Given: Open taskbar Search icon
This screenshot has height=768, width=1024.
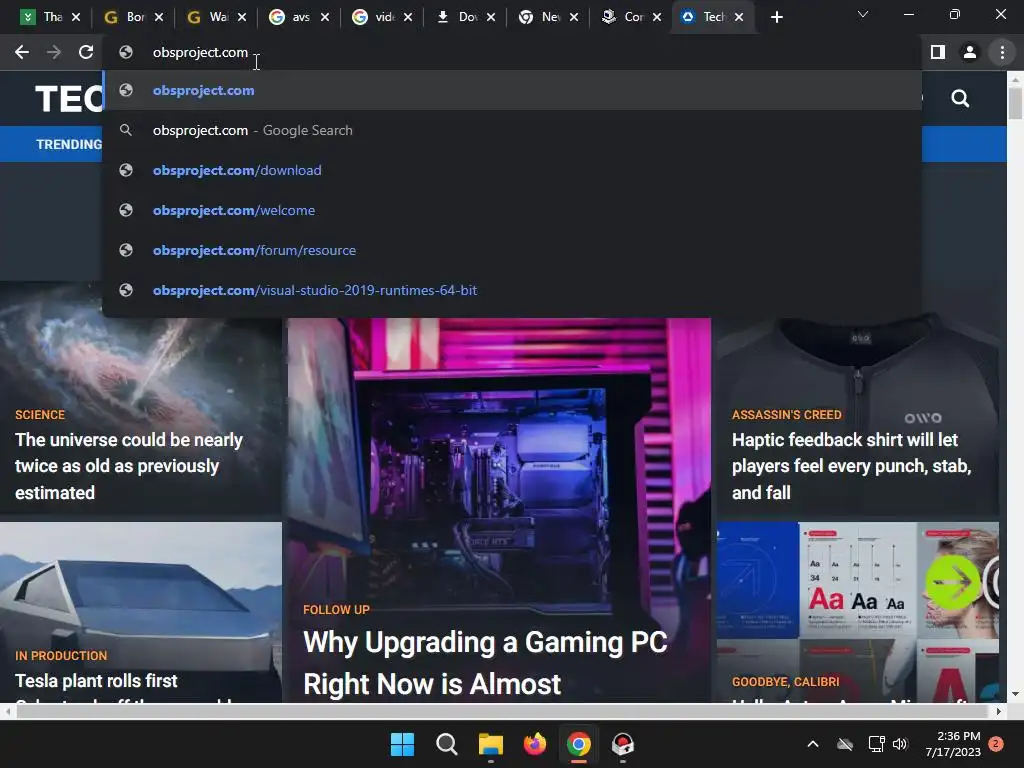Looking at the screenshot, I should pyautogui.click(x=447, y=744).
